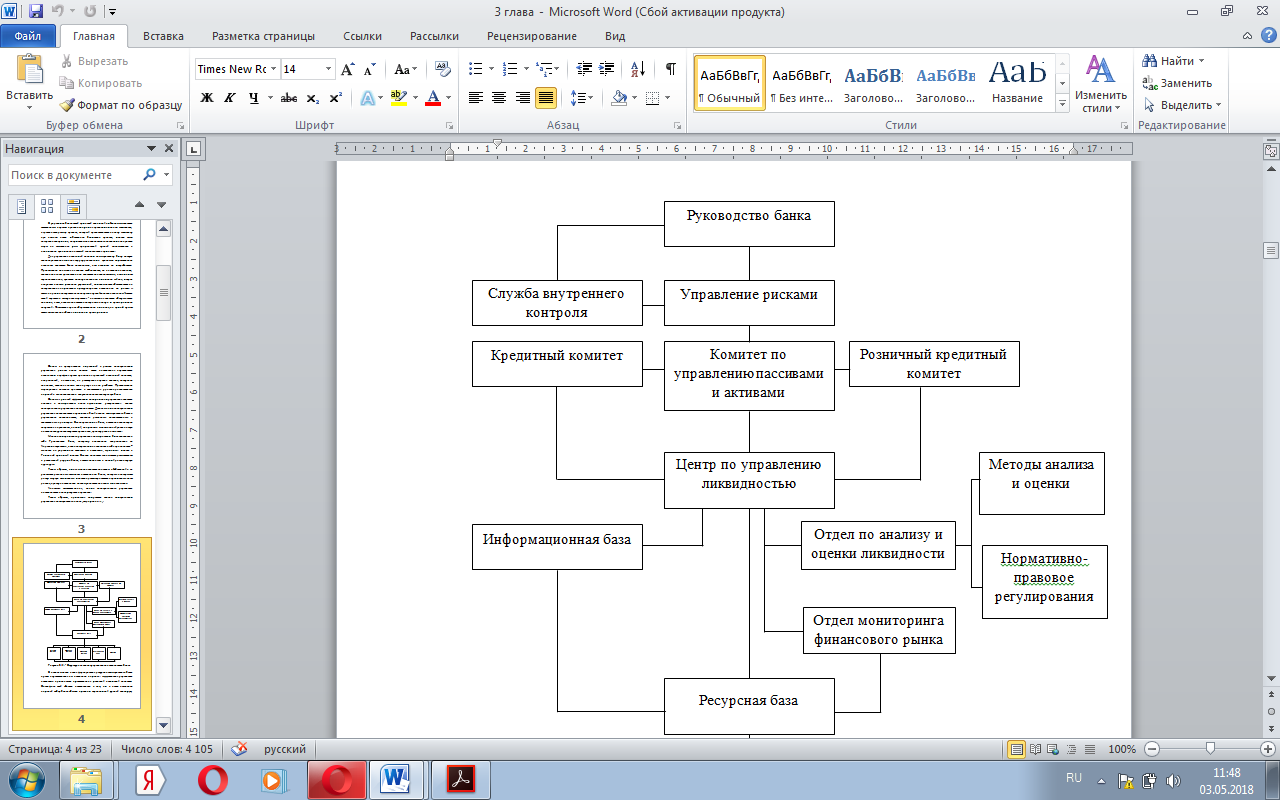Image resolution: width=1280 pixels, height=800 pixels.
Task: Toggle bold (Ж) formatting
Action: (207, 98)
